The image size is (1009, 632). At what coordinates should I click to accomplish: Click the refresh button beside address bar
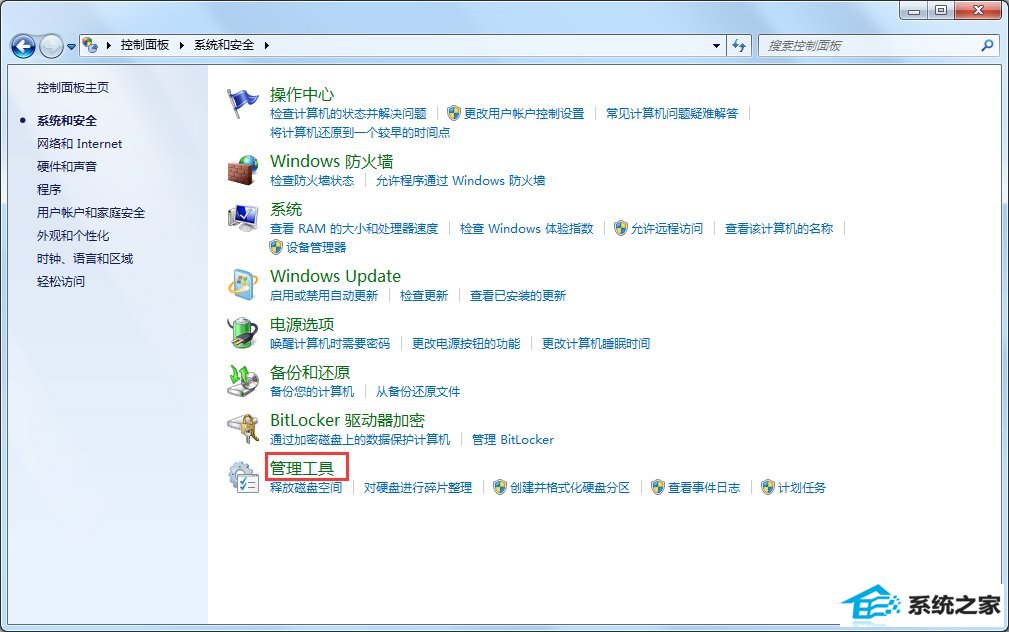tap(739, 46)
